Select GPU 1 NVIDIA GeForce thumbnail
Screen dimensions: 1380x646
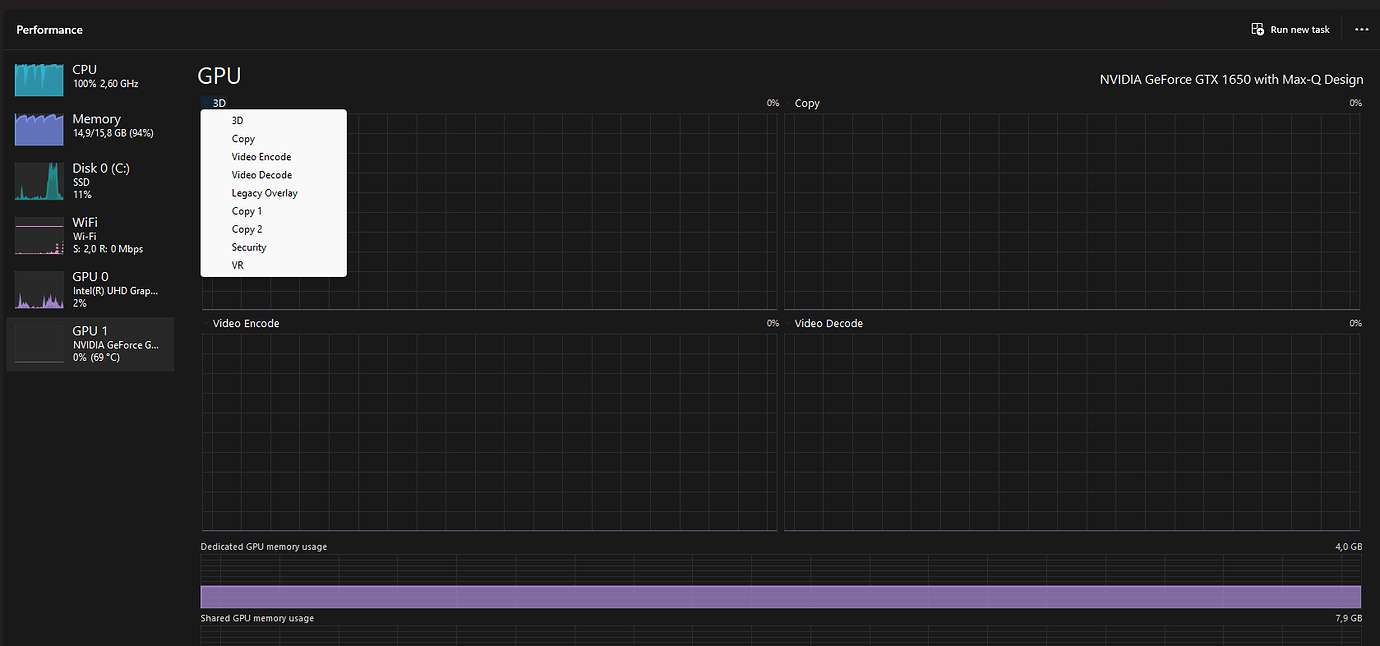(39, 344)
